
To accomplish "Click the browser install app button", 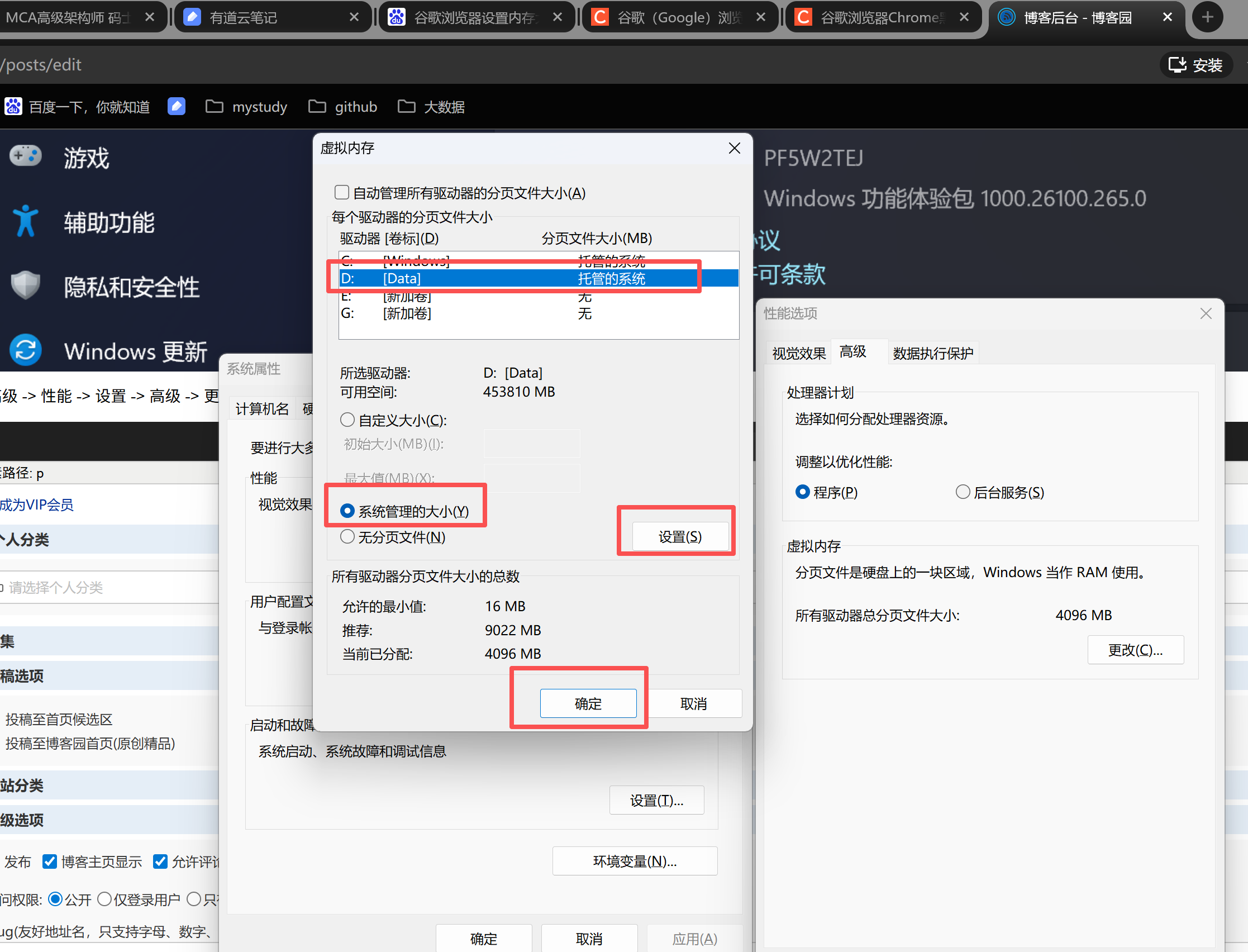I will tap(1197, 65).
